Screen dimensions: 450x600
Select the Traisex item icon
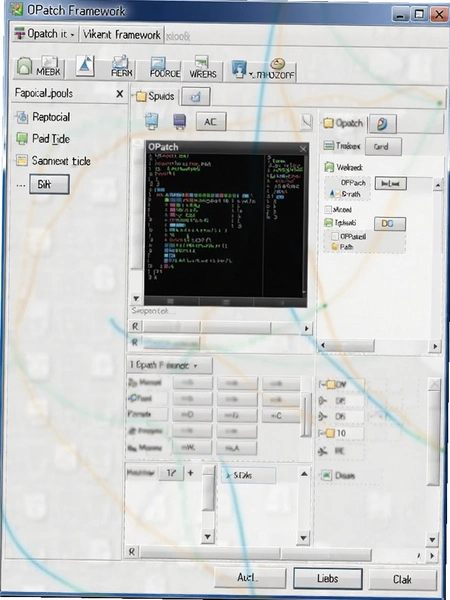tap(329, 146)
